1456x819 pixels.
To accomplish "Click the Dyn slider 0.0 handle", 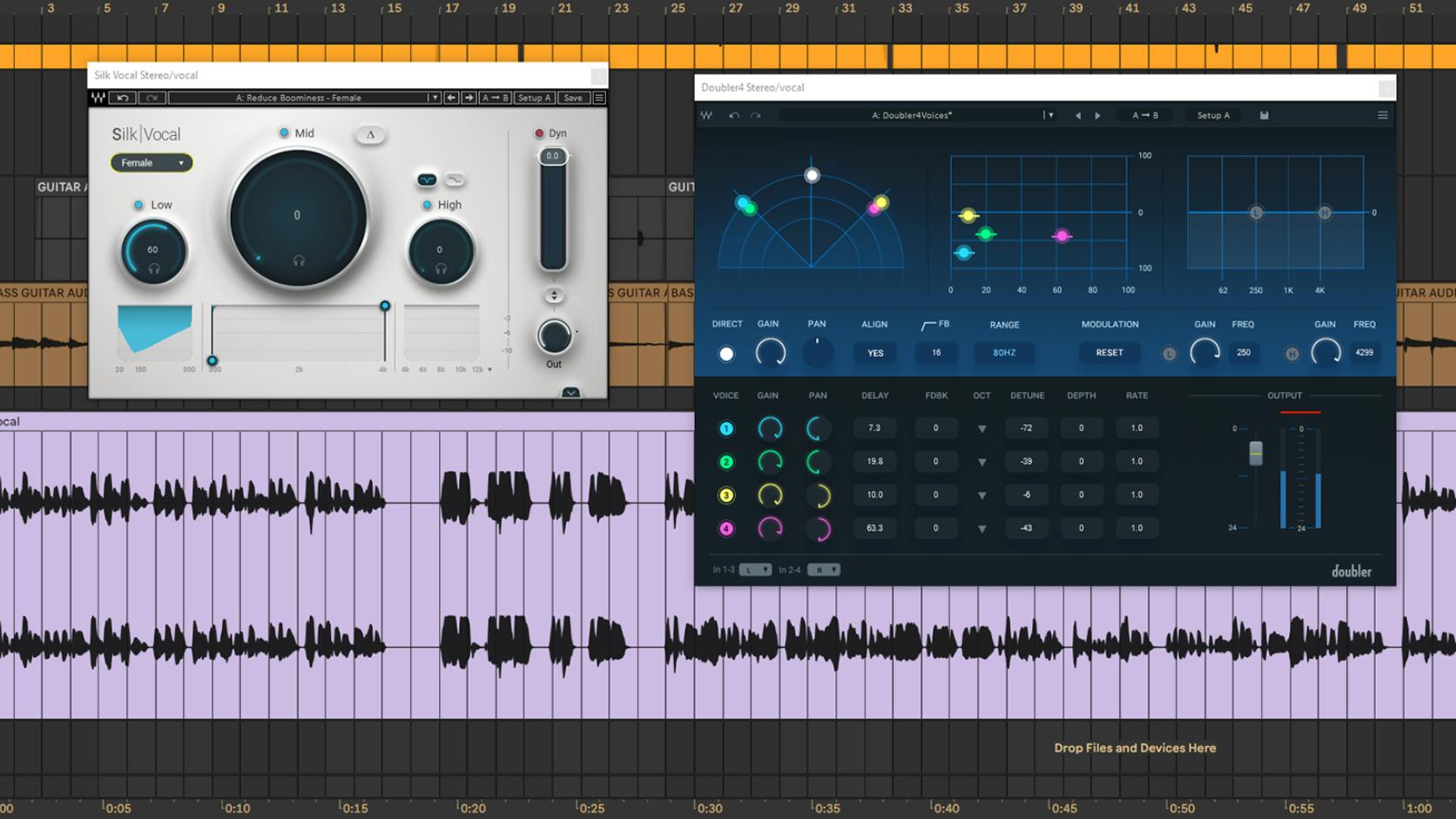I will tap(553, 156).
